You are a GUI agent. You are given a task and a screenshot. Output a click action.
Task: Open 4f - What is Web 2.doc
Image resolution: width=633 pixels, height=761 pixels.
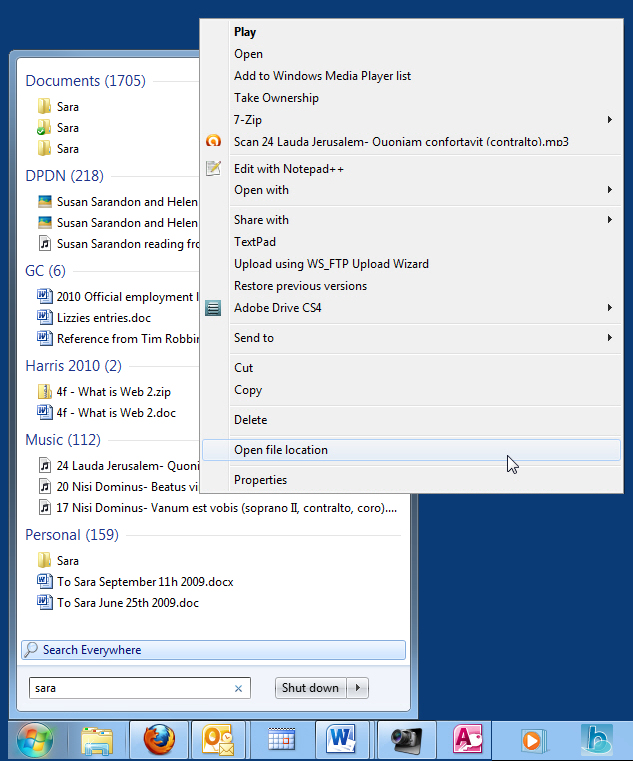(107, 413)
